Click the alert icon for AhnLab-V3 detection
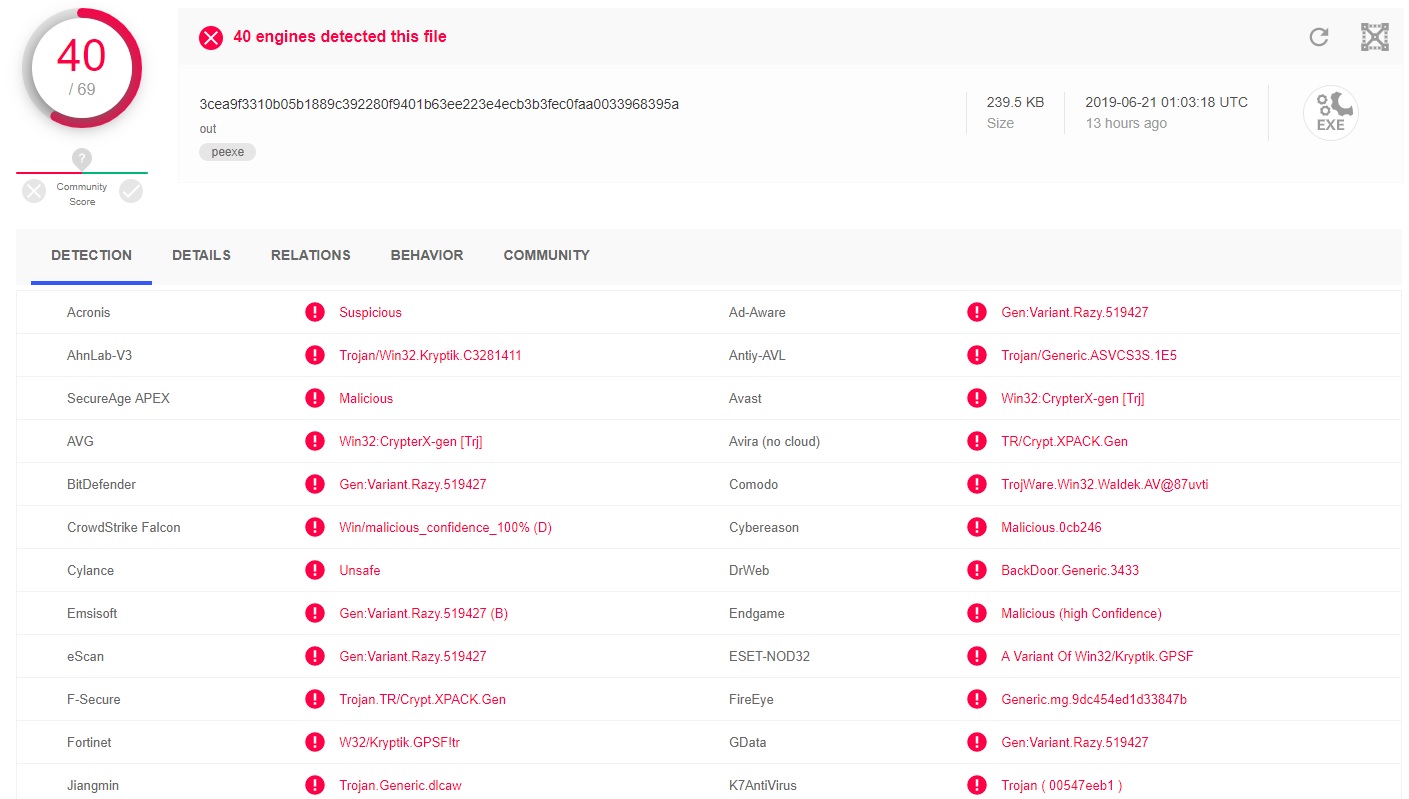1409x799 pixels. pyautogui.click(x=315, y=355)
